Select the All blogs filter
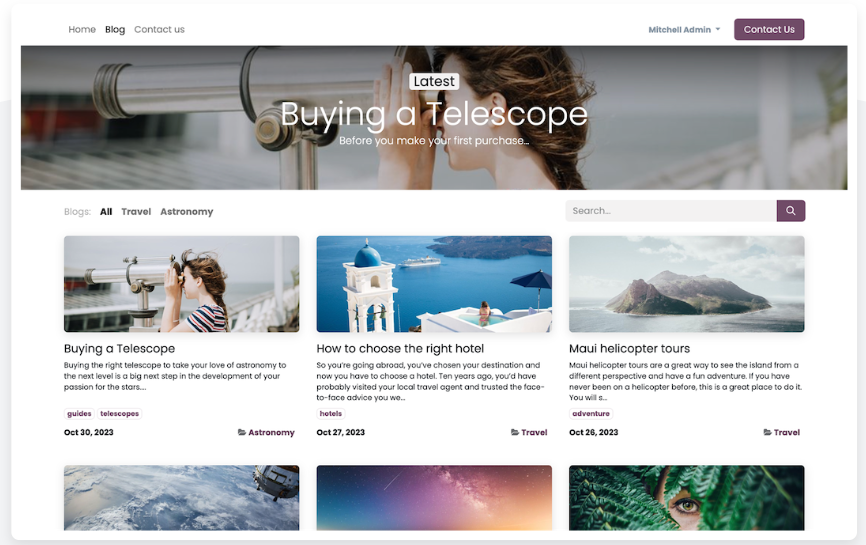Viewport: 866px width, 545px height. pyautogui.click(x=106, y=211)
